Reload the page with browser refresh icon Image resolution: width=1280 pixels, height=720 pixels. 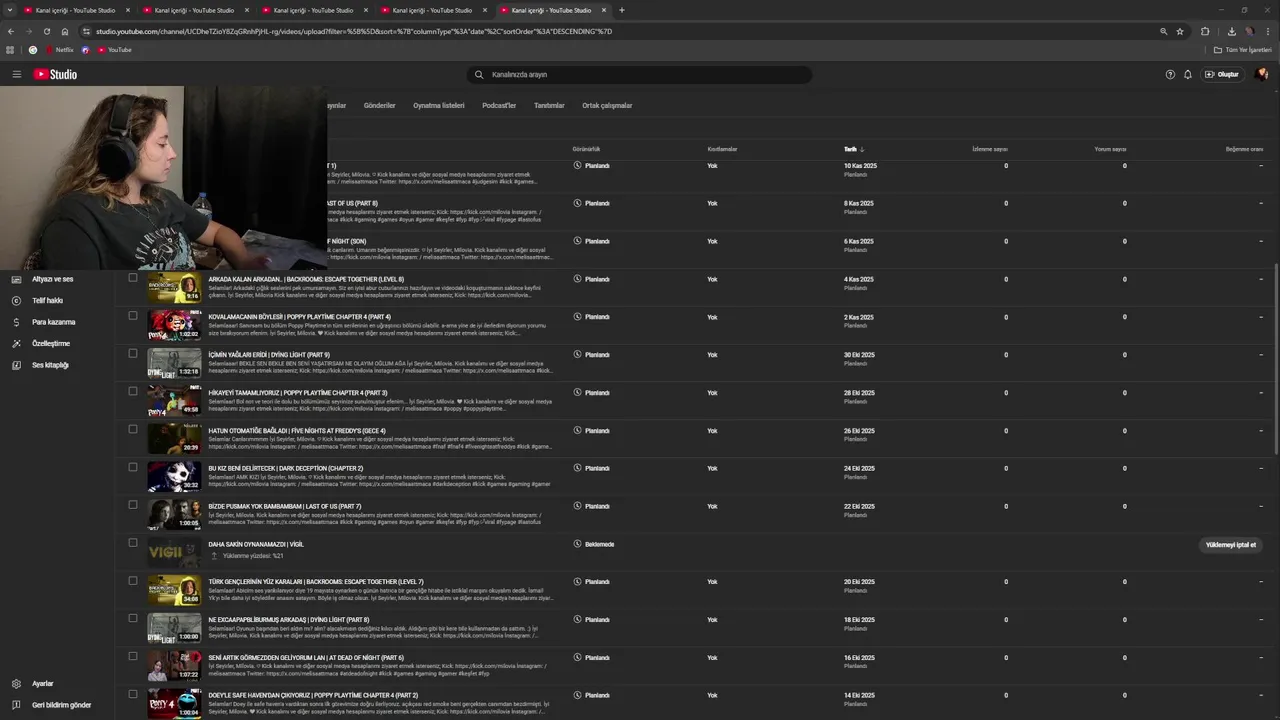click(x=46, y=31)
